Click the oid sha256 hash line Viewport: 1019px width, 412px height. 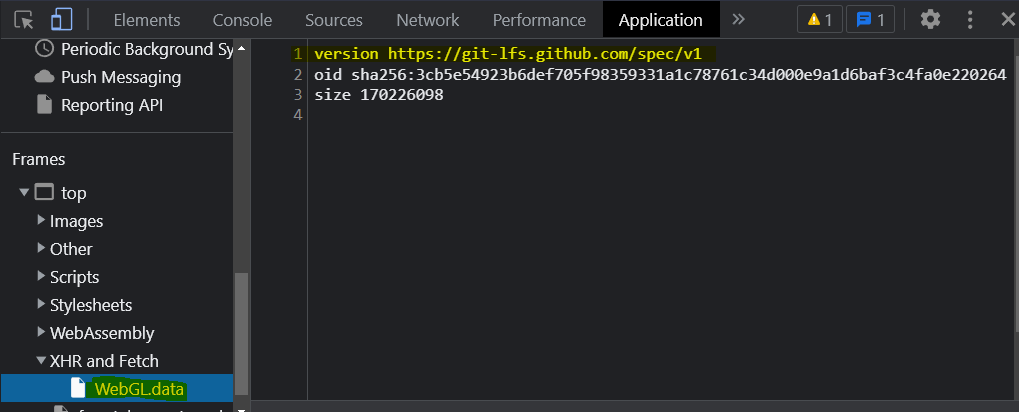click(660, 75)
